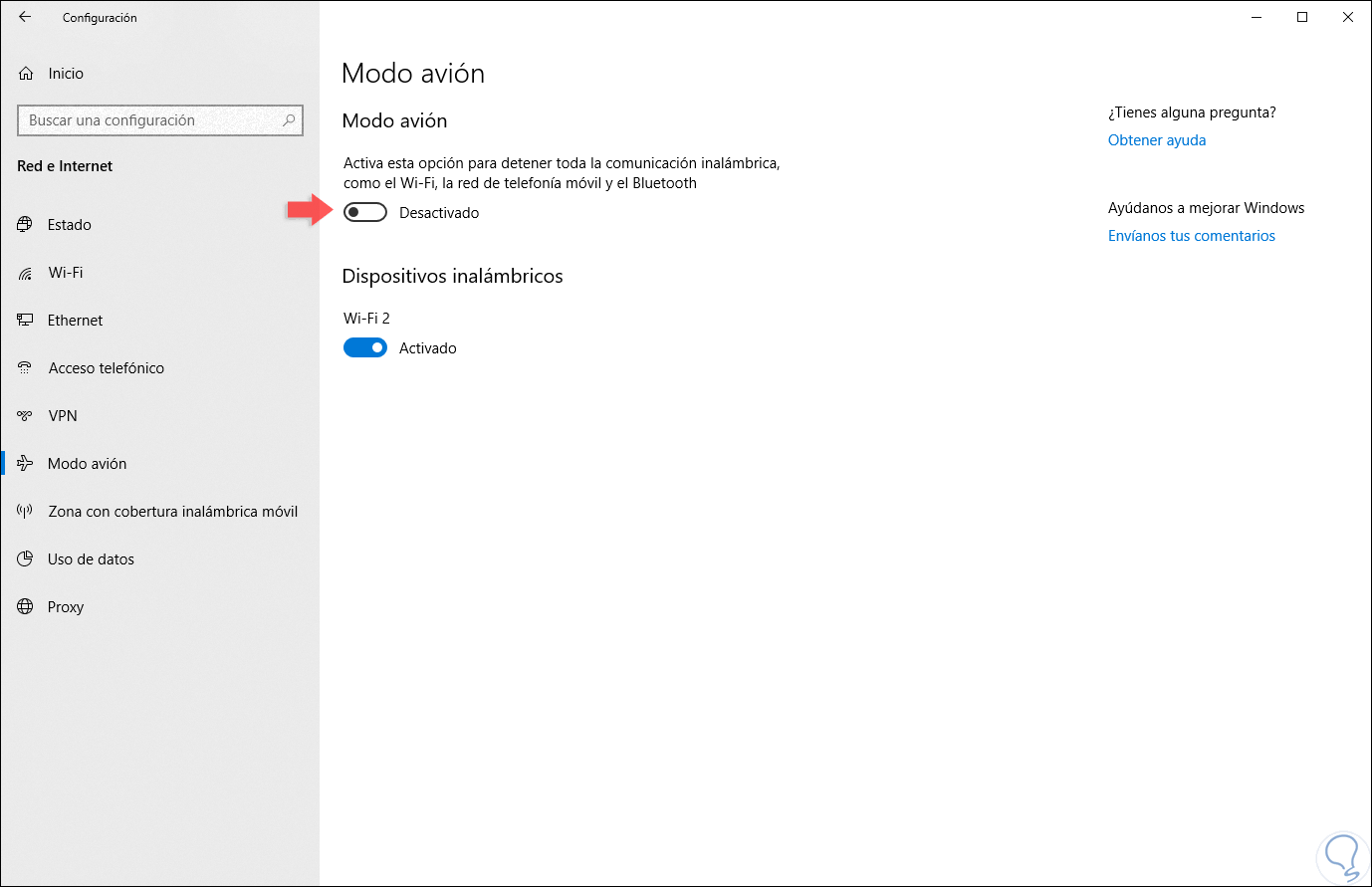Click the Uso de datos clock icon
Screen dimensions: 1372x887
25,558
